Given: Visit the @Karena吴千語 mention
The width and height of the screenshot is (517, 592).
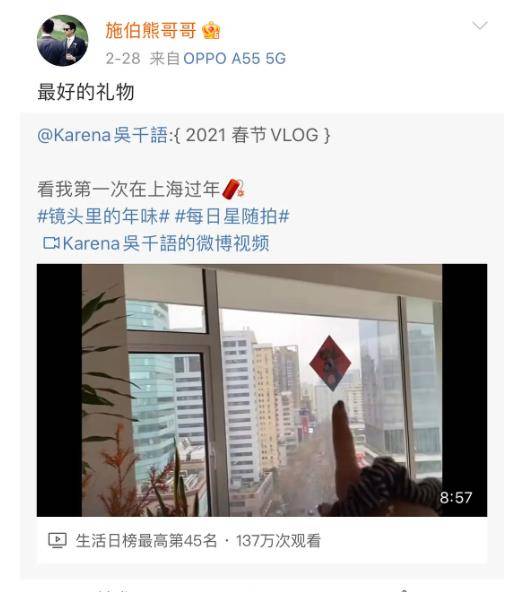Looking at the screenshot, I should click(x=102, y=135).
